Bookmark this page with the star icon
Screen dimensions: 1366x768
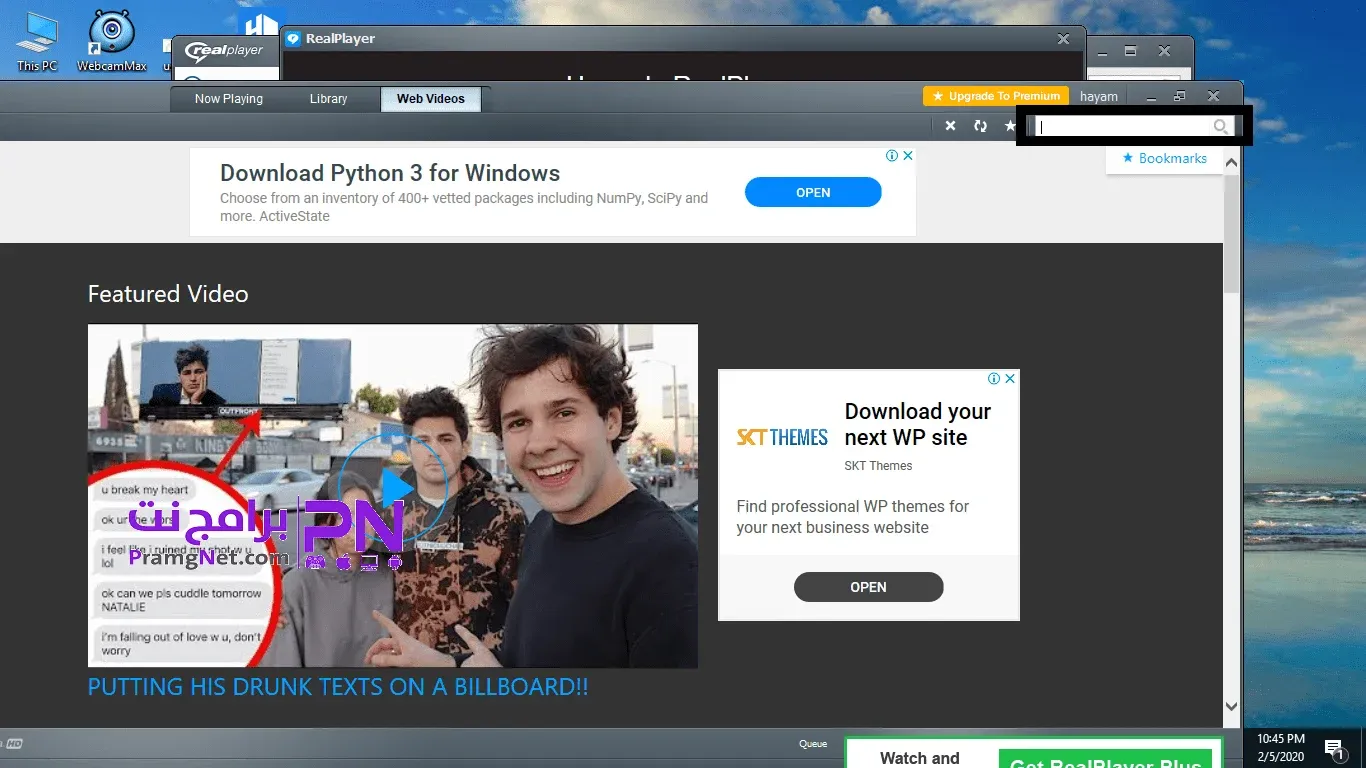tap(1010, 126)
